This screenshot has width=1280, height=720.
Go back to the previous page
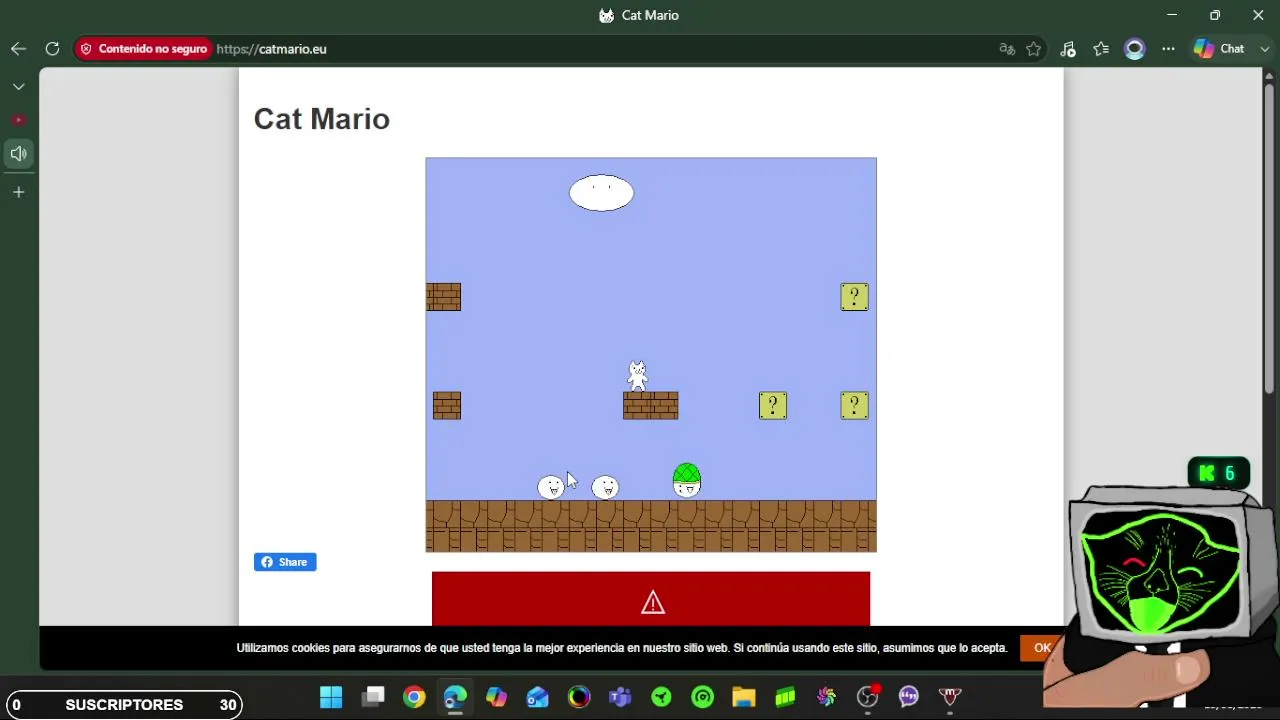[18, 49]
